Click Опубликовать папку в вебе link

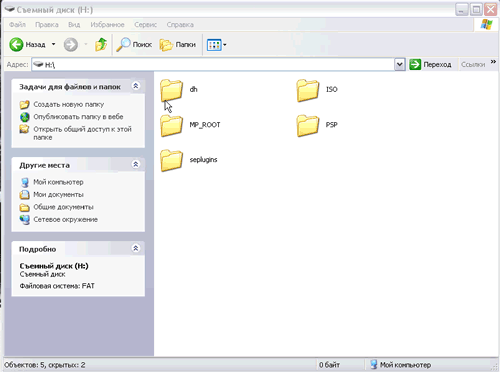[78, 117]
